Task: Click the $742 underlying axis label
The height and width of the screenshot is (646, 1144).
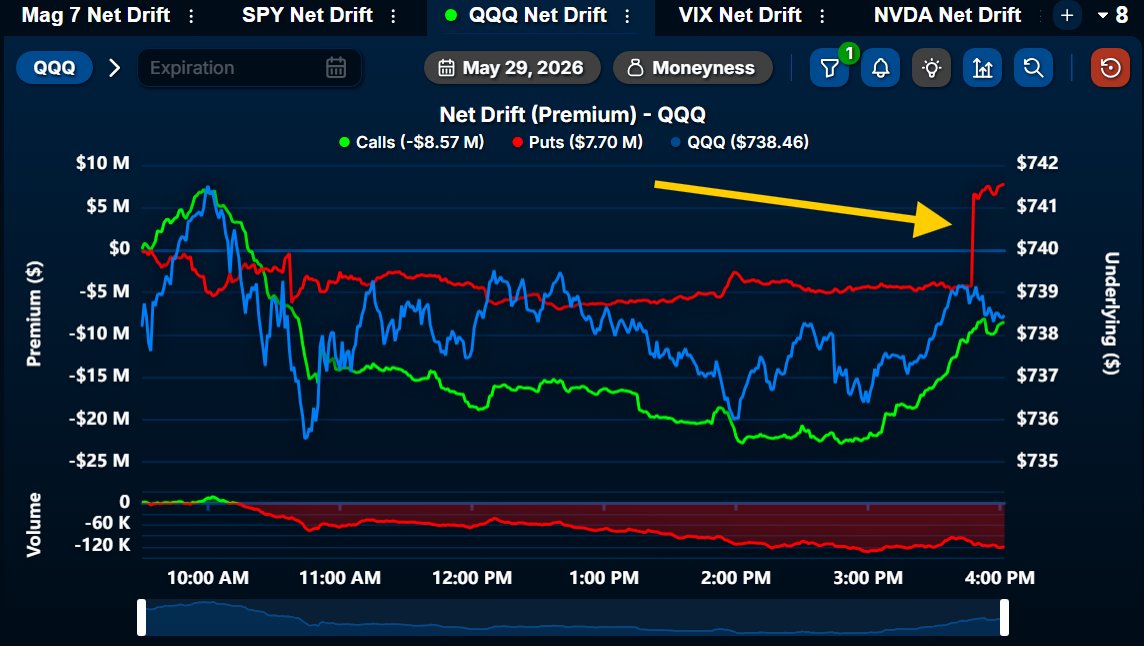Action: pyautogui.click(x=1037, y=163)
